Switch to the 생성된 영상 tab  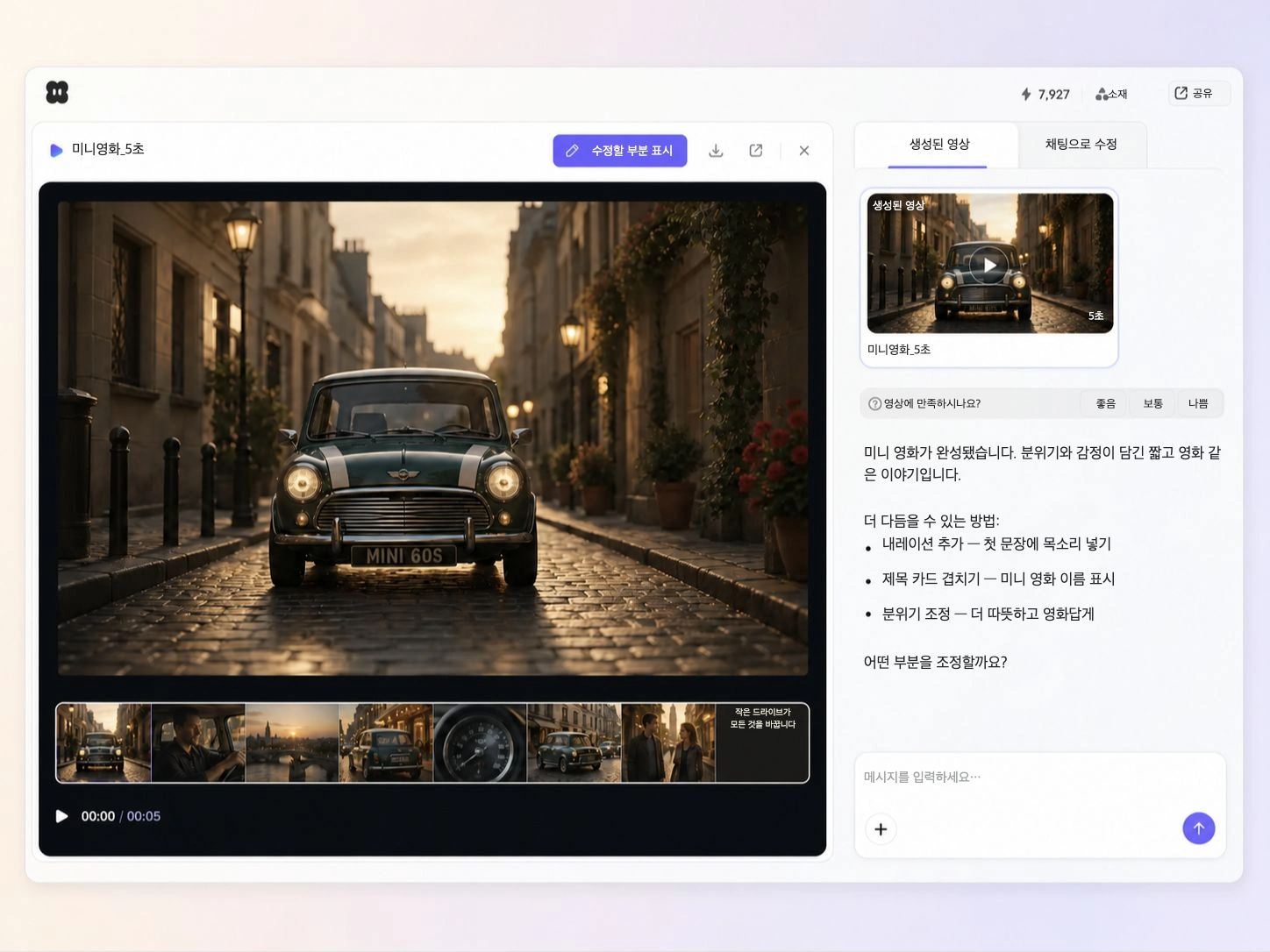(x=938, y=144)
